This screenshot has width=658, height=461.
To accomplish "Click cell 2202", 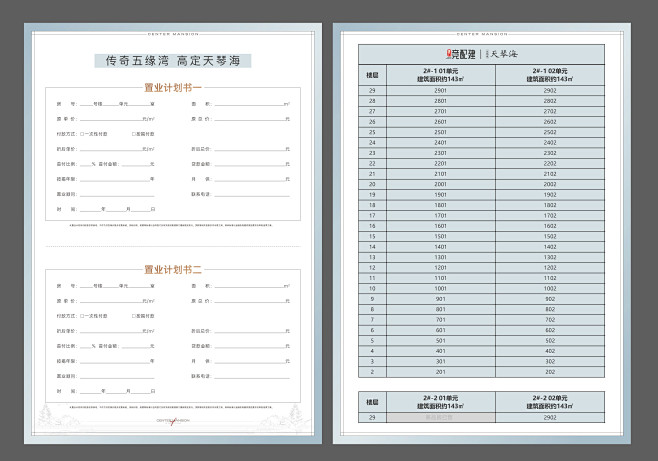I will pyautogui.click(x=550, y=164).
